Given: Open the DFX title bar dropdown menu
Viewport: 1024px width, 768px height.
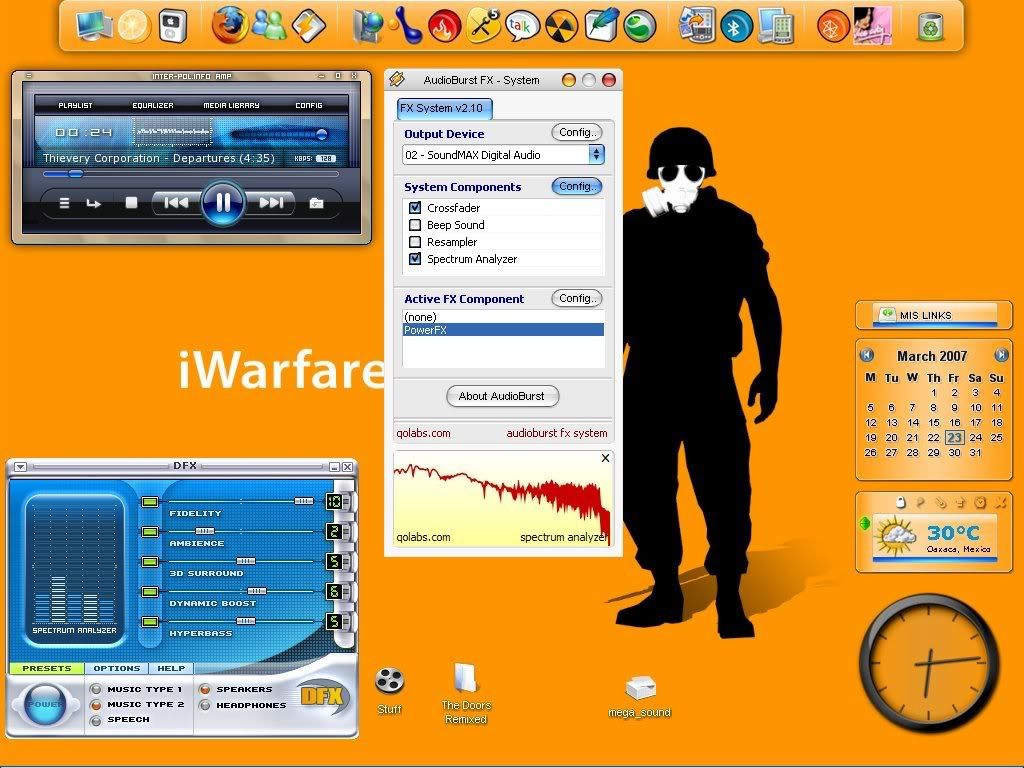Looking at the screenshot, I should click(20, 466).
